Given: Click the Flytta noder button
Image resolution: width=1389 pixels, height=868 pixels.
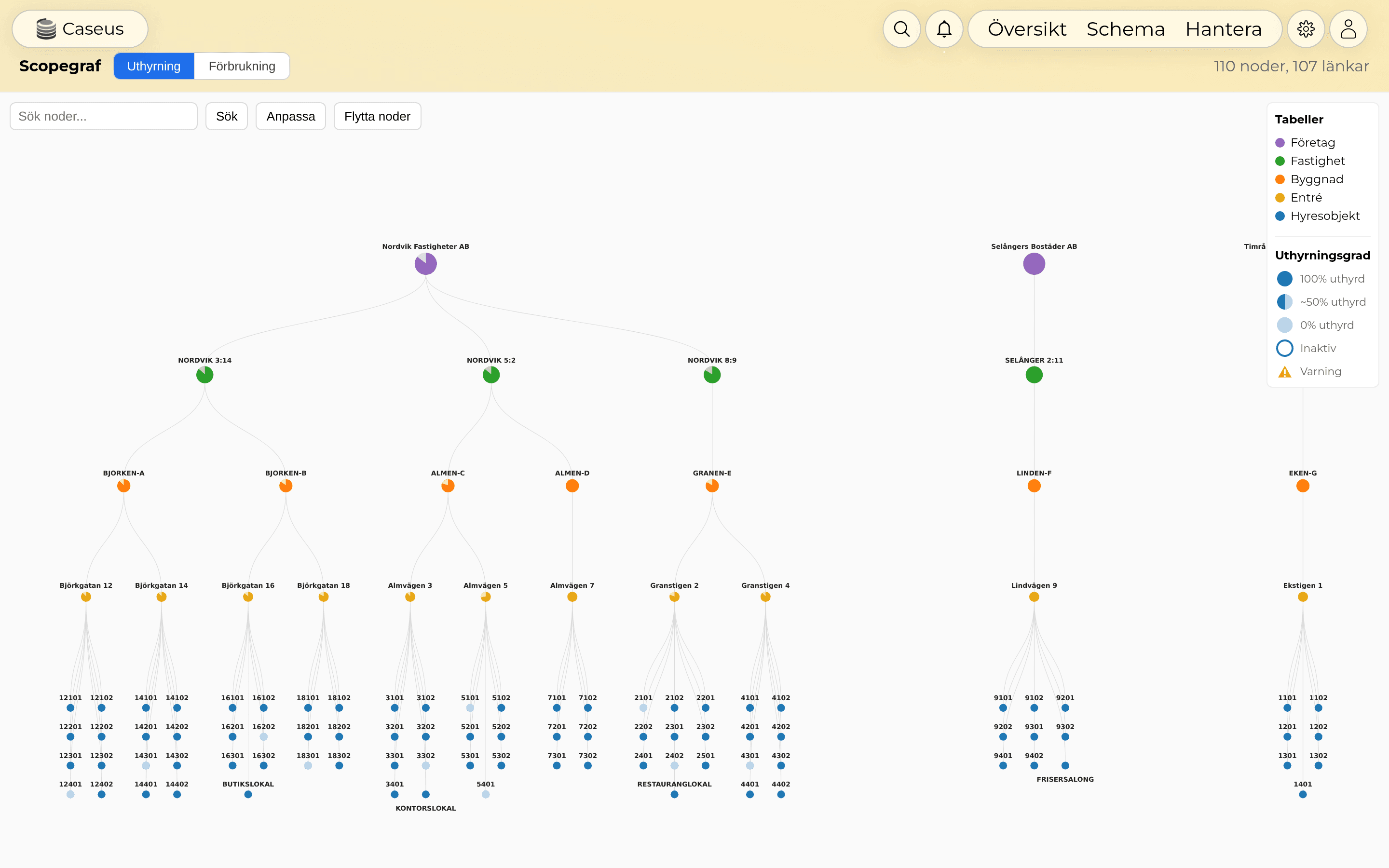Looking at the screenshot, I should (377, 117).
